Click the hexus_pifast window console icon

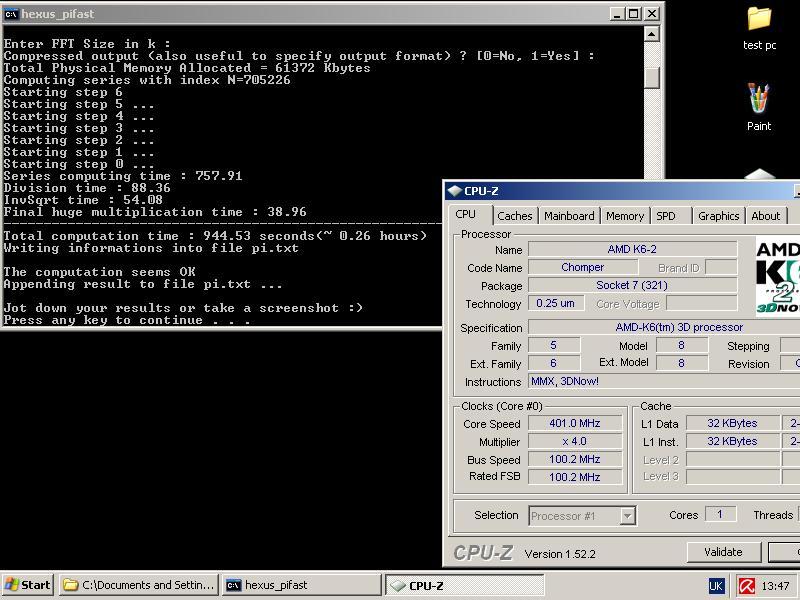11,14
